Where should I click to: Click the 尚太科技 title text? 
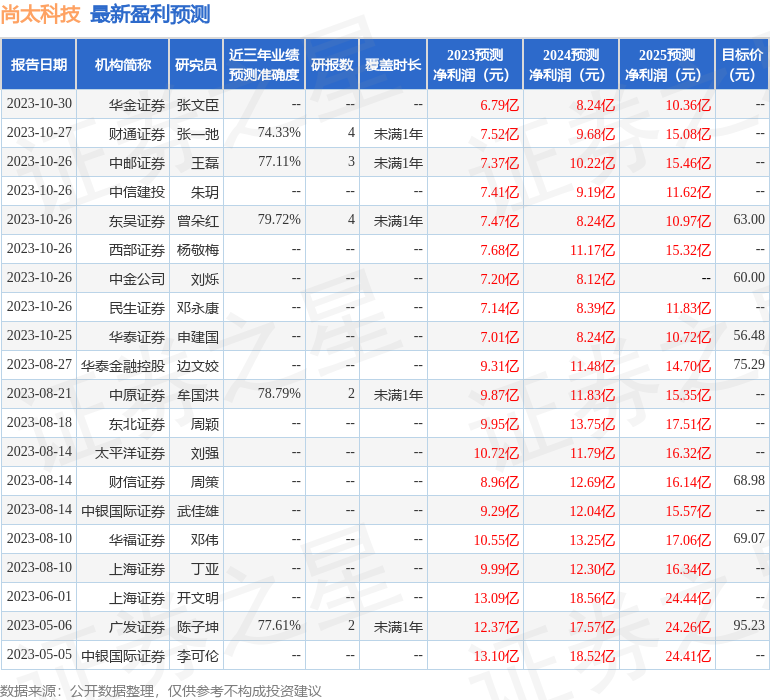tap(40, 14)
